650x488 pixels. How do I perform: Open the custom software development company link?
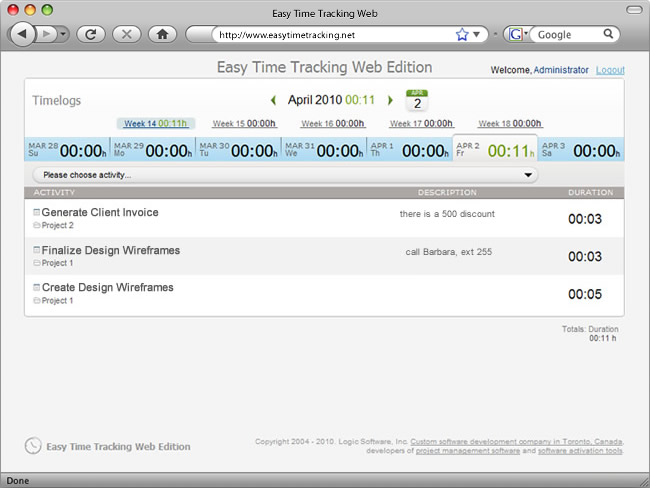[517, 442]
